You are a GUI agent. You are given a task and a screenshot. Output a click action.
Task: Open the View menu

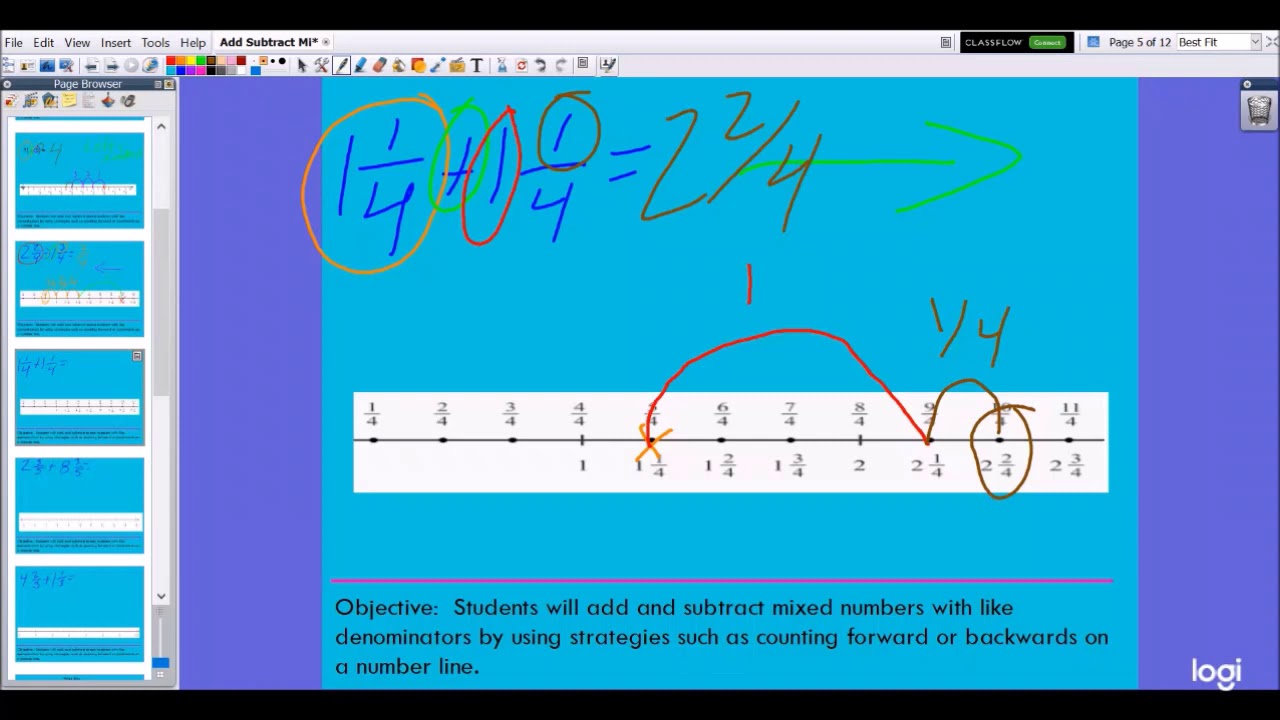tap(77, 43)
